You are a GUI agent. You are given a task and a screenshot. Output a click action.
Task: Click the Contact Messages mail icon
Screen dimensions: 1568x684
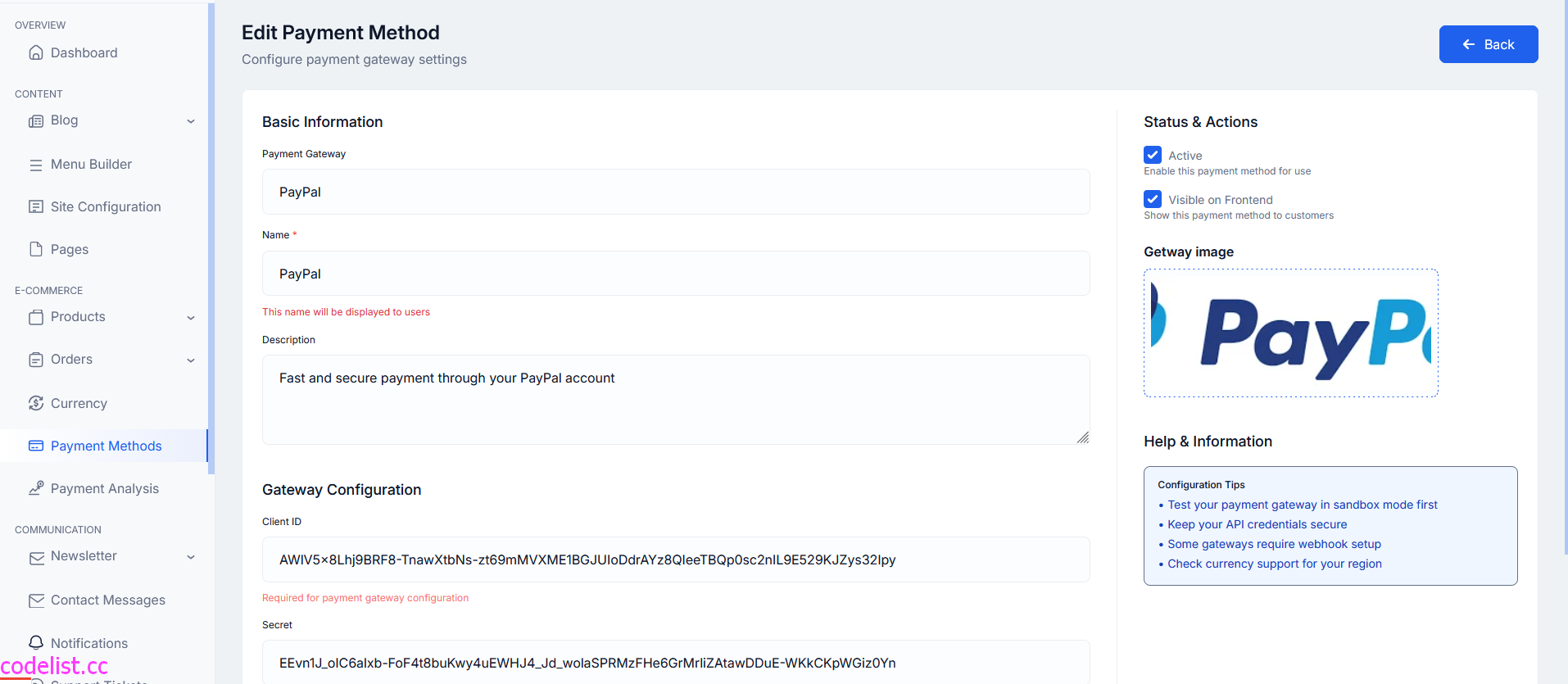point(36,600)
